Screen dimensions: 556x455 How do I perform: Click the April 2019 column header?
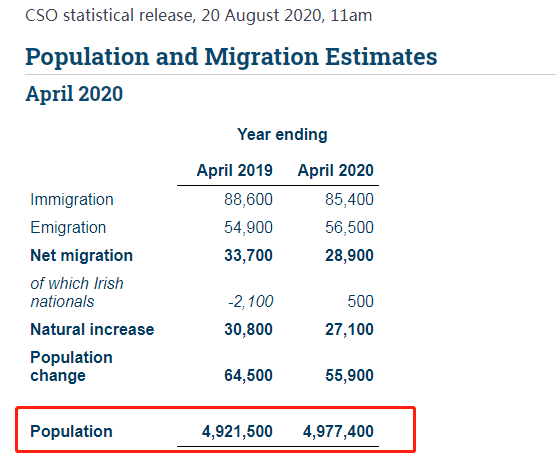(x=235, y=171)
